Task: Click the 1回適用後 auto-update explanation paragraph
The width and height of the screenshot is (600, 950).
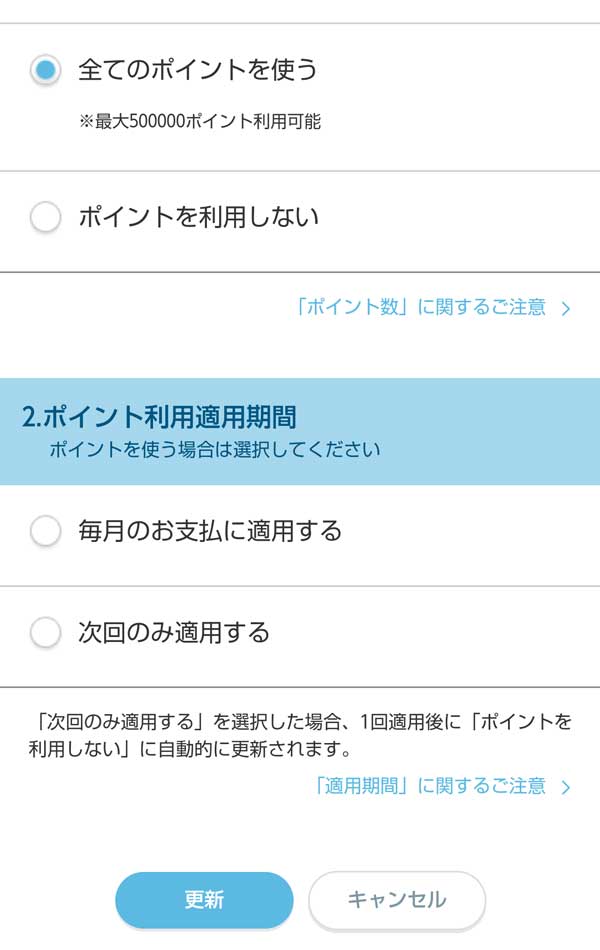Action: pyautogui.click(x=300, y=735)
